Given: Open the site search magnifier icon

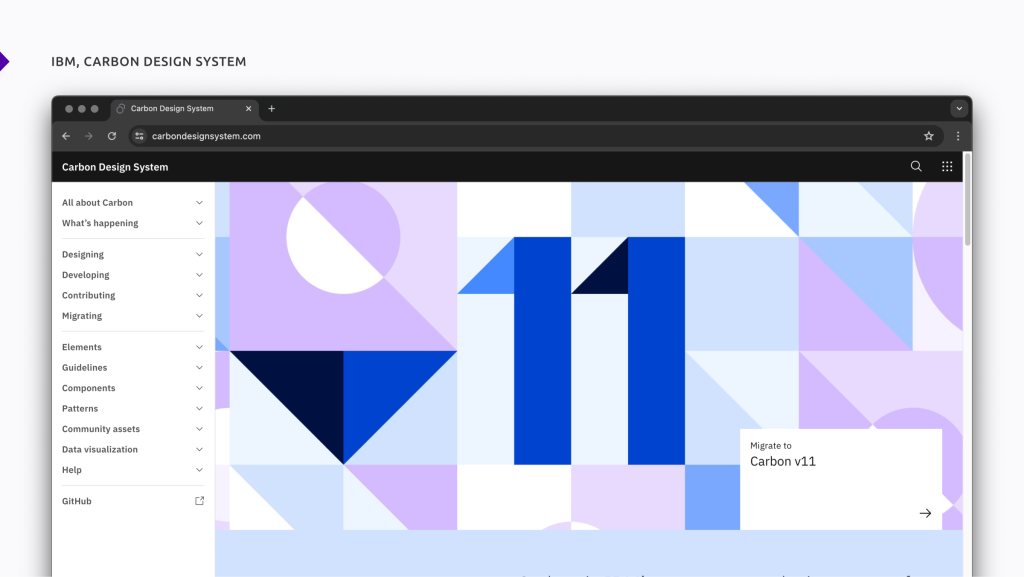Looking at the screenshot, I should 916,166.
